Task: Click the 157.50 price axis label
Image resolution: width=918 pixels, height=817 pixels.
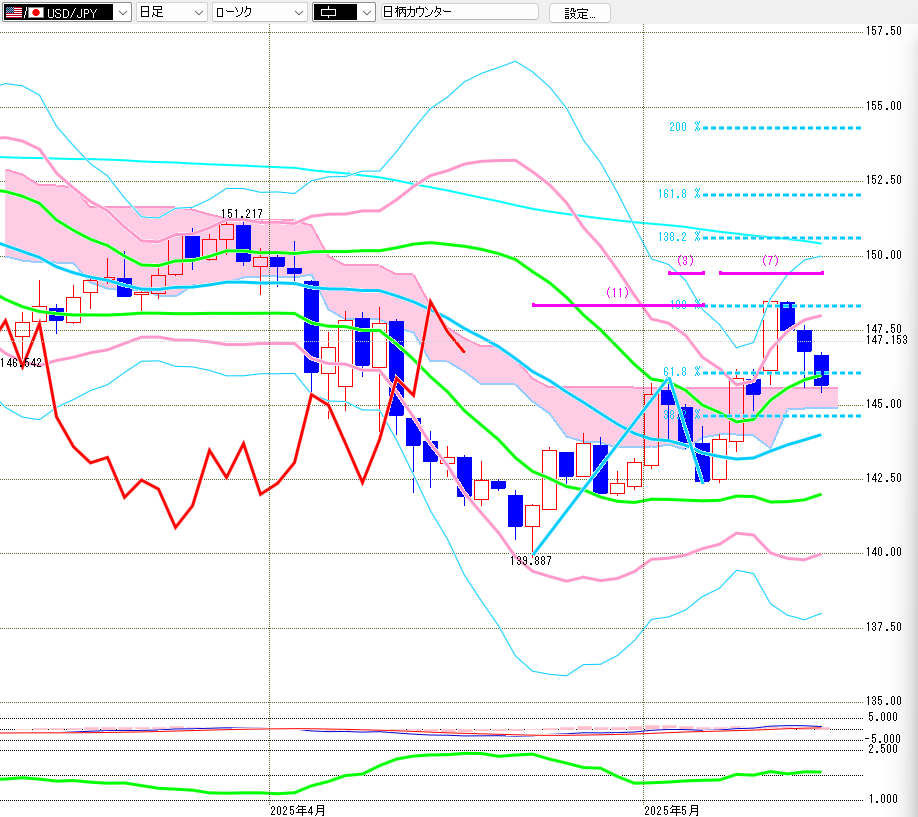Action: coord(883,31)
